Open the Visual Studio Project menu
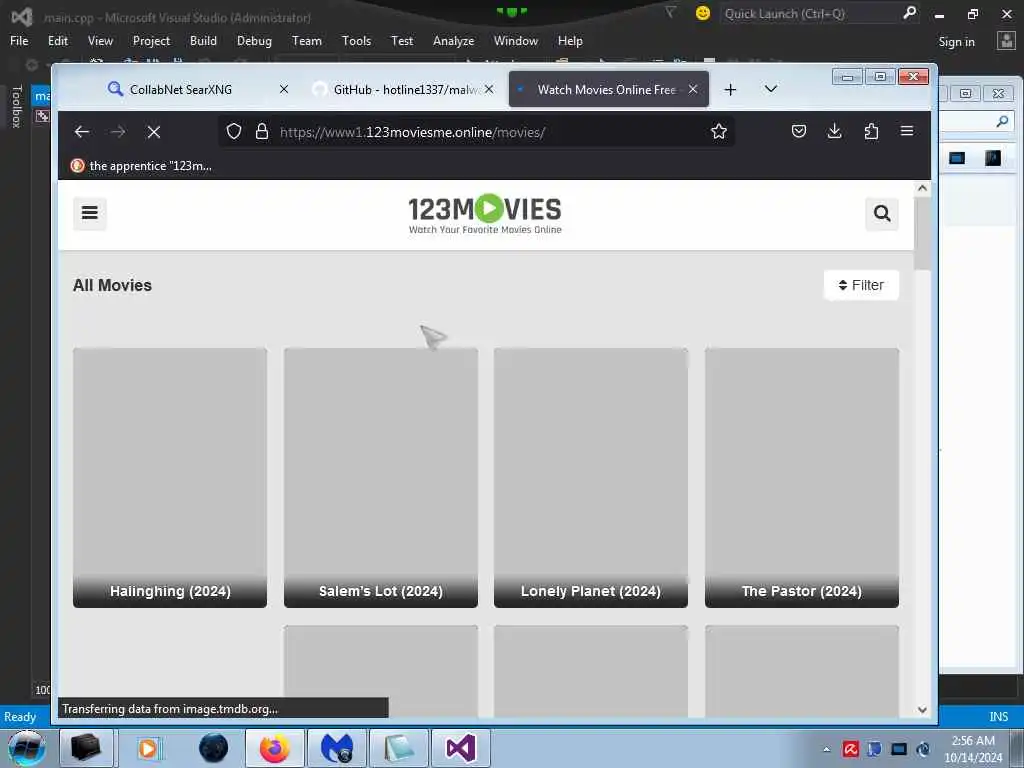The image size is (1024, 768). click(x=152, y=40)
